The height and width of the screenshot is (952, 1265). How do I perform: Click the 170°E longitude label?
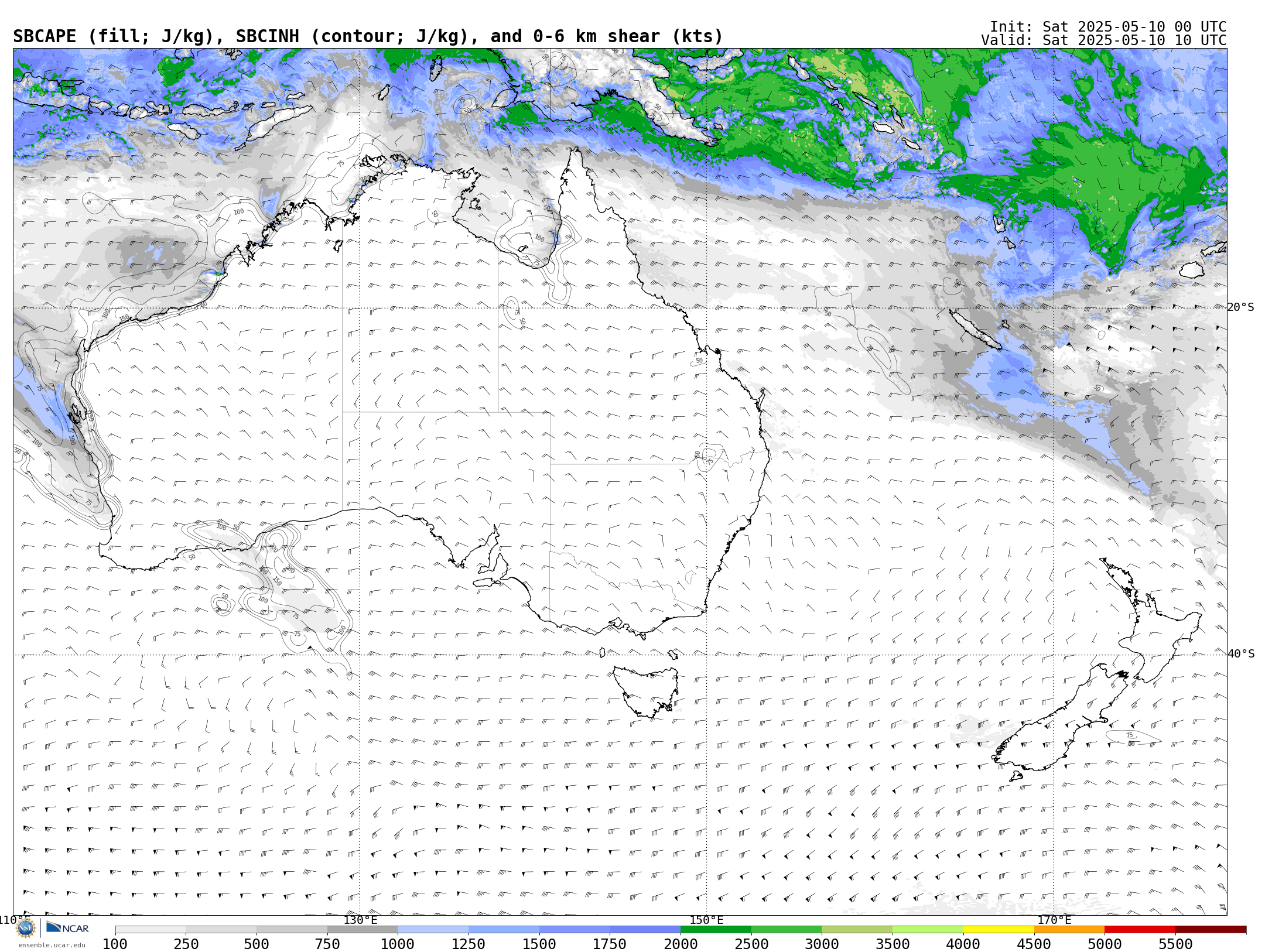pos(1054,920)
